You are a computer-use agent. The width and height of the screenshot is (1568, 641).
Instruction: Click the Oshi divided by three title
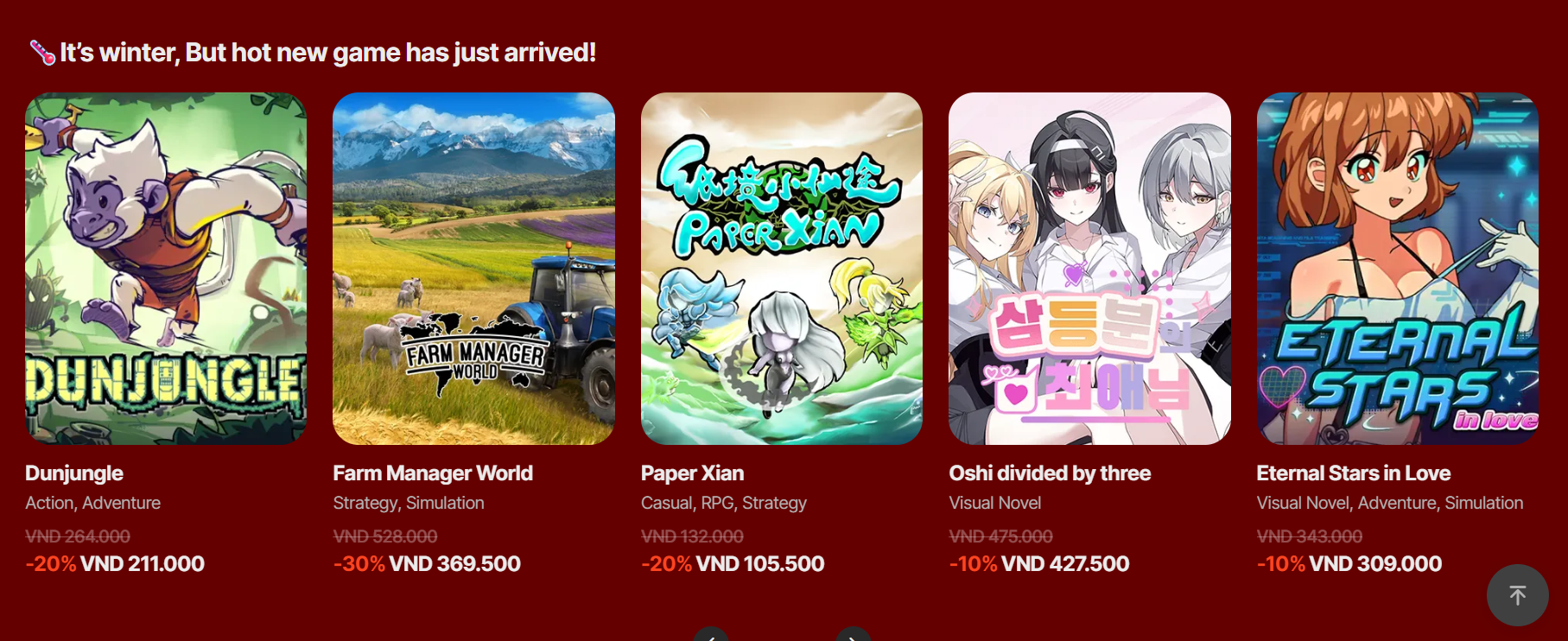point(1050,473)
